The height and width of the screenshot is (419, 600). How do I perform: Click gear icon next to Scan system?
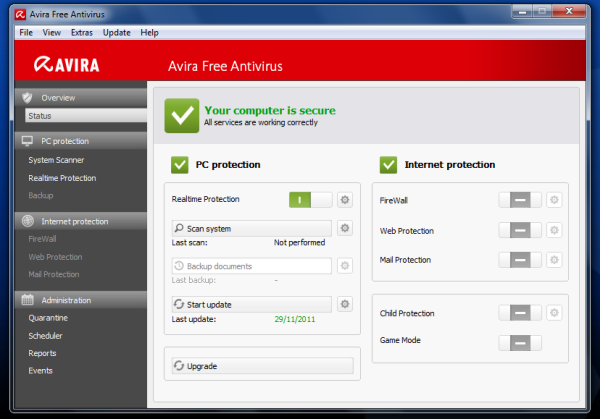tap(345, 229)
